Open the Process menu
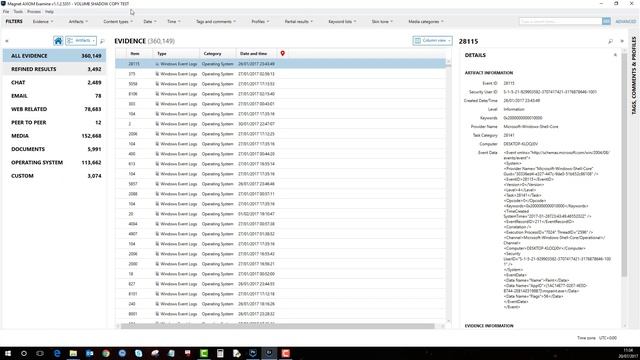The image size is (640, 360). click(x=34, y=11)
